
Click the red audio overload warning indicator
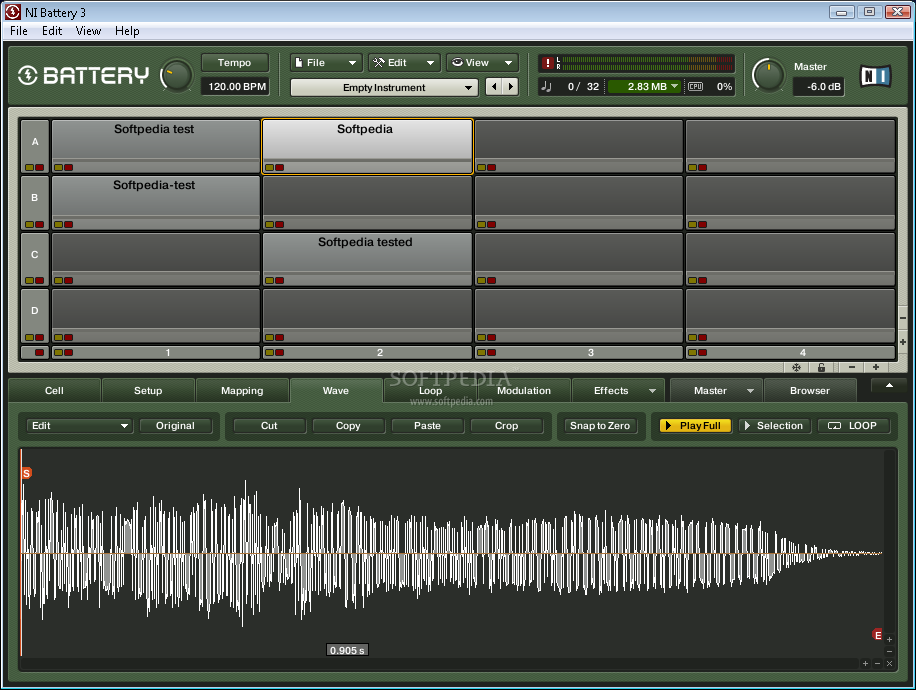(547, 63)
